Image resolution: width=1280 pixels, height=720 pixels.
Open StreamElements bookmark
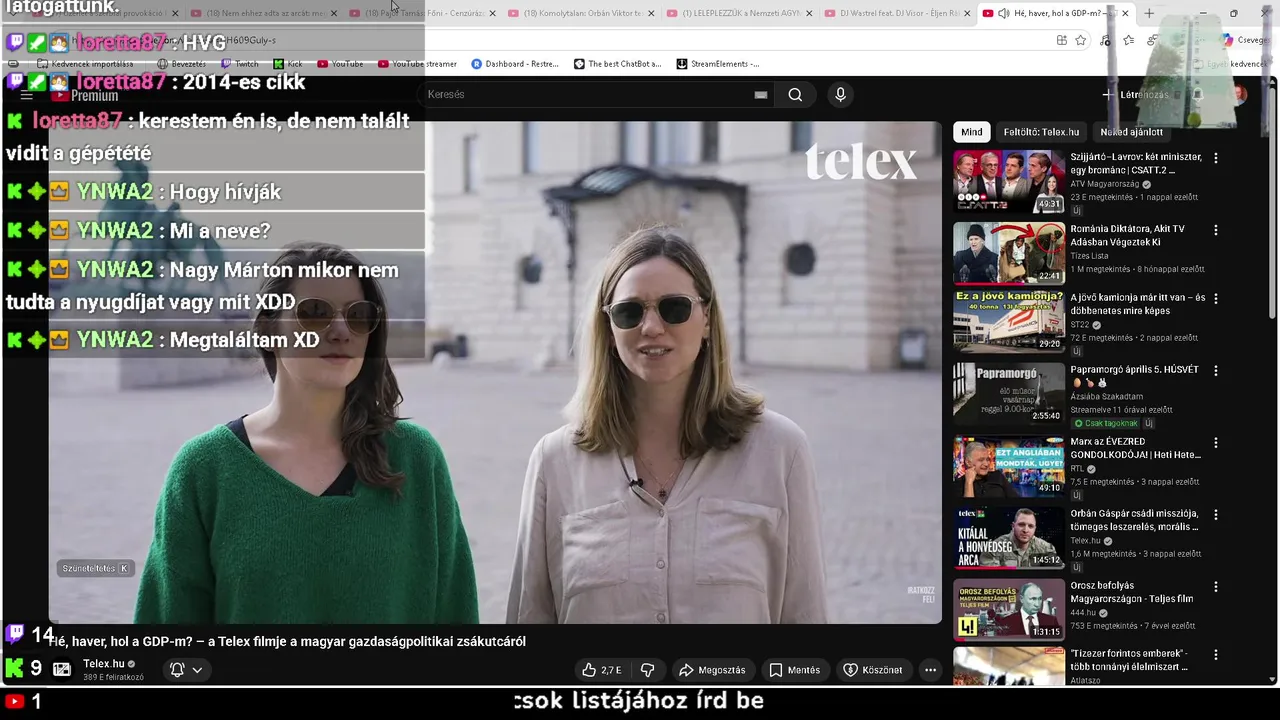(717, 64)
